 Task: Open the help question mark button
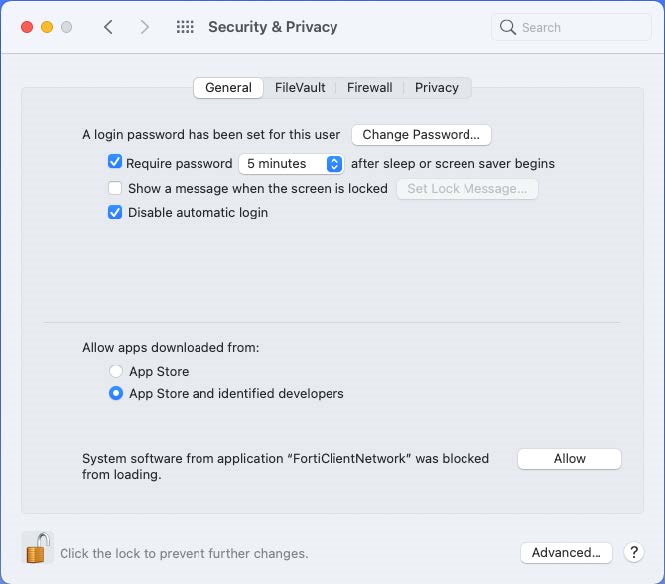633,552
